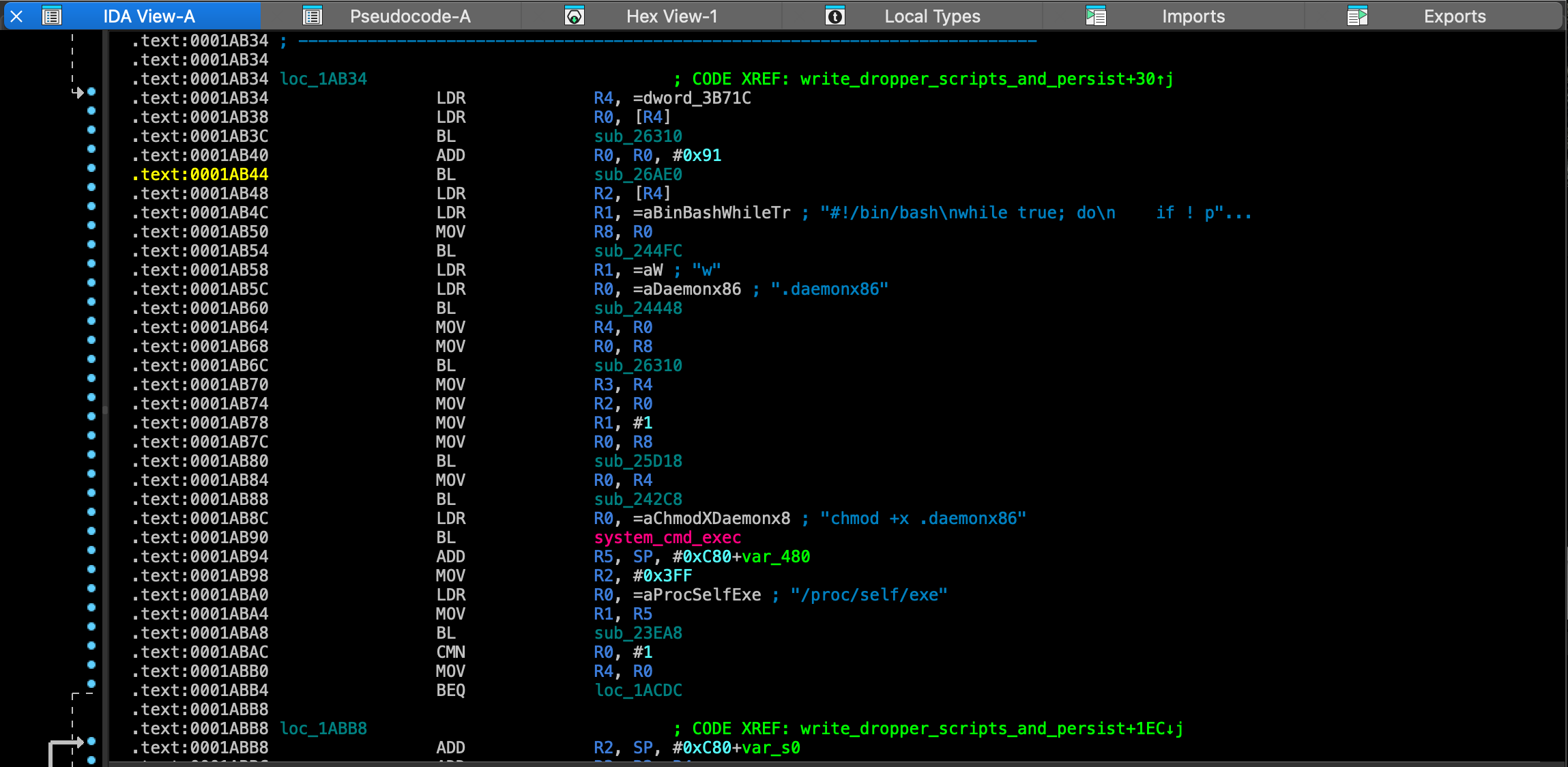Toggle breakpoint dot at address 0001AB4C
Image resolution: width=1568 pixels, height=767 pixels.
pos(91,206)
